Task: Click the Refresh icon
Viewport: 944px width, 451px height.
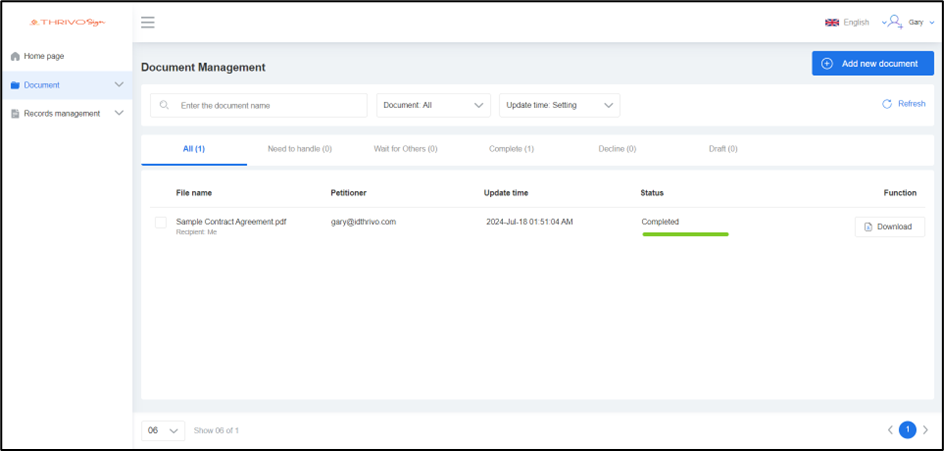Action: click(887, 104)
